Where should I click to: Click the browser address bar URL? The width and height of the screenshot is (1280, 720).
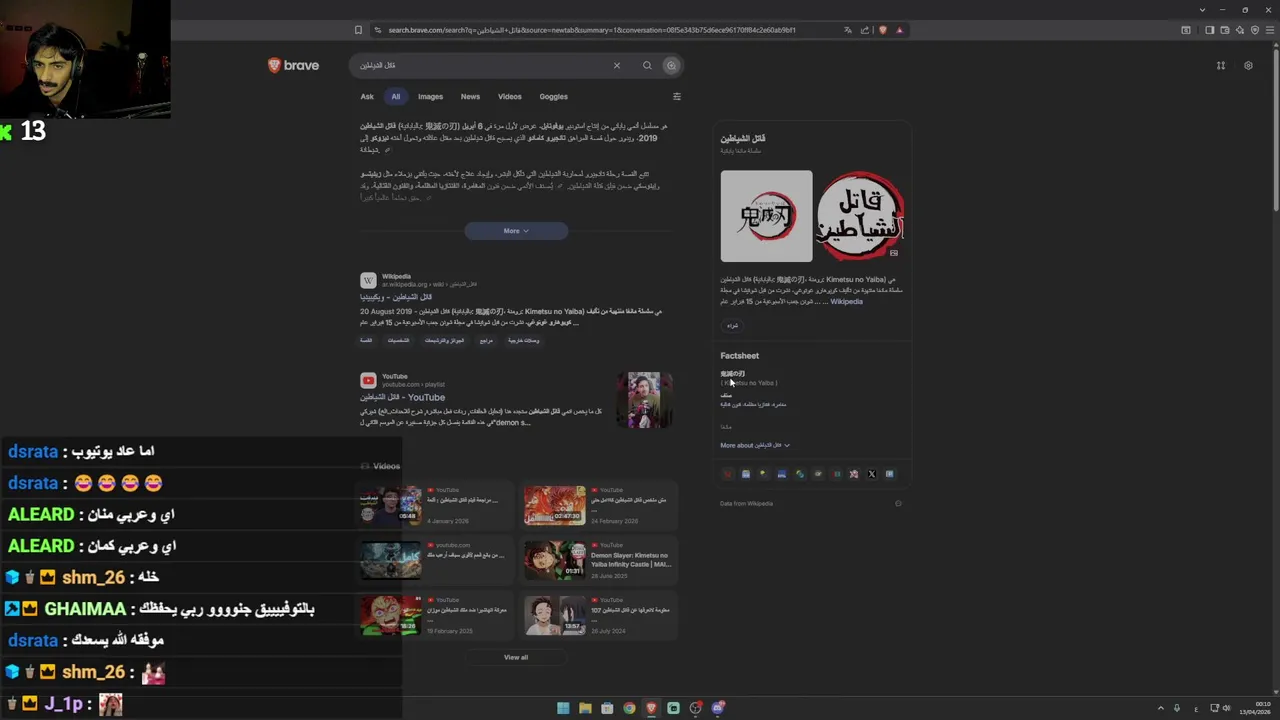click(592, 30)
